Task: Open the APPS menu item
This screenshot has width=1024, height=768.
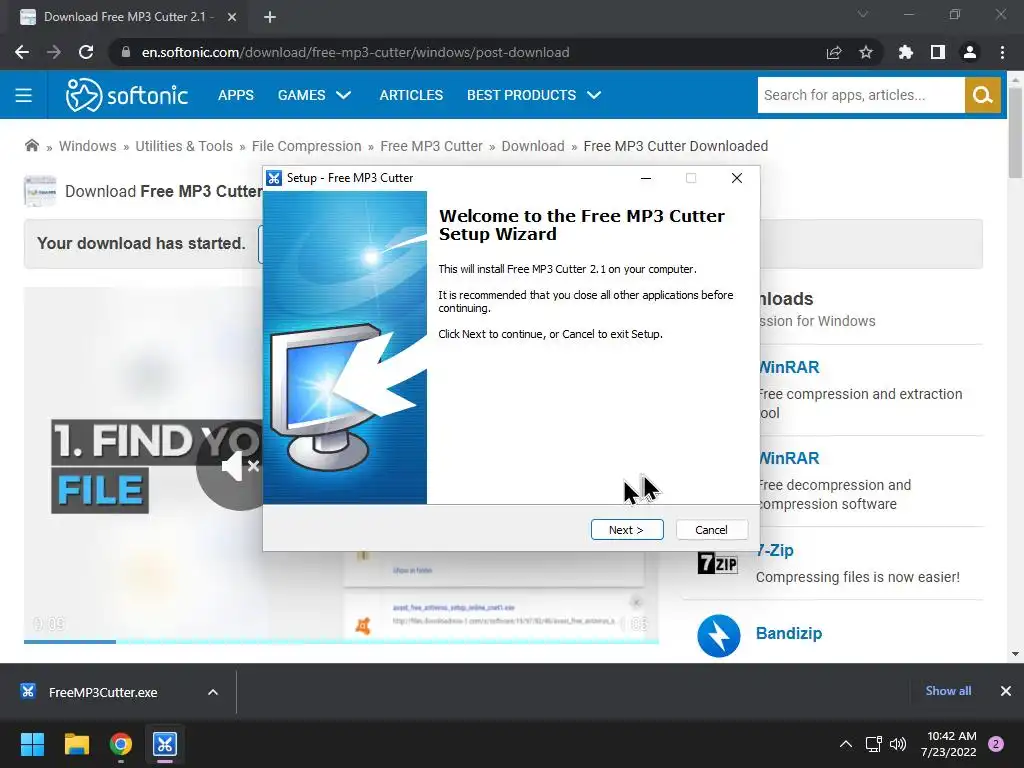Action: (x=236, y=95)
